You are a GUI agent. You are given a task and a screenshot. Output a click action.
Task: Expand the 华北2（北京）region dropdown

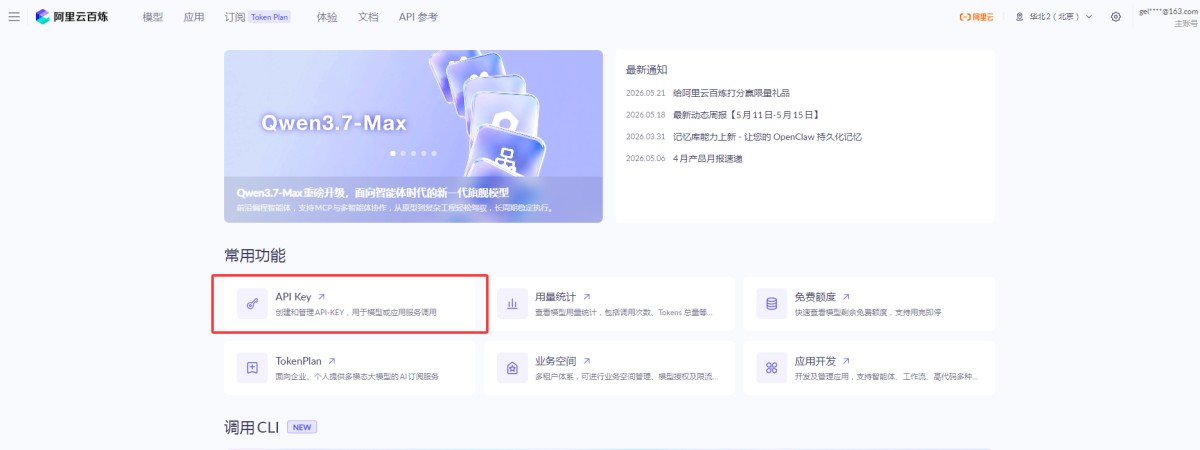[1054, 17]
